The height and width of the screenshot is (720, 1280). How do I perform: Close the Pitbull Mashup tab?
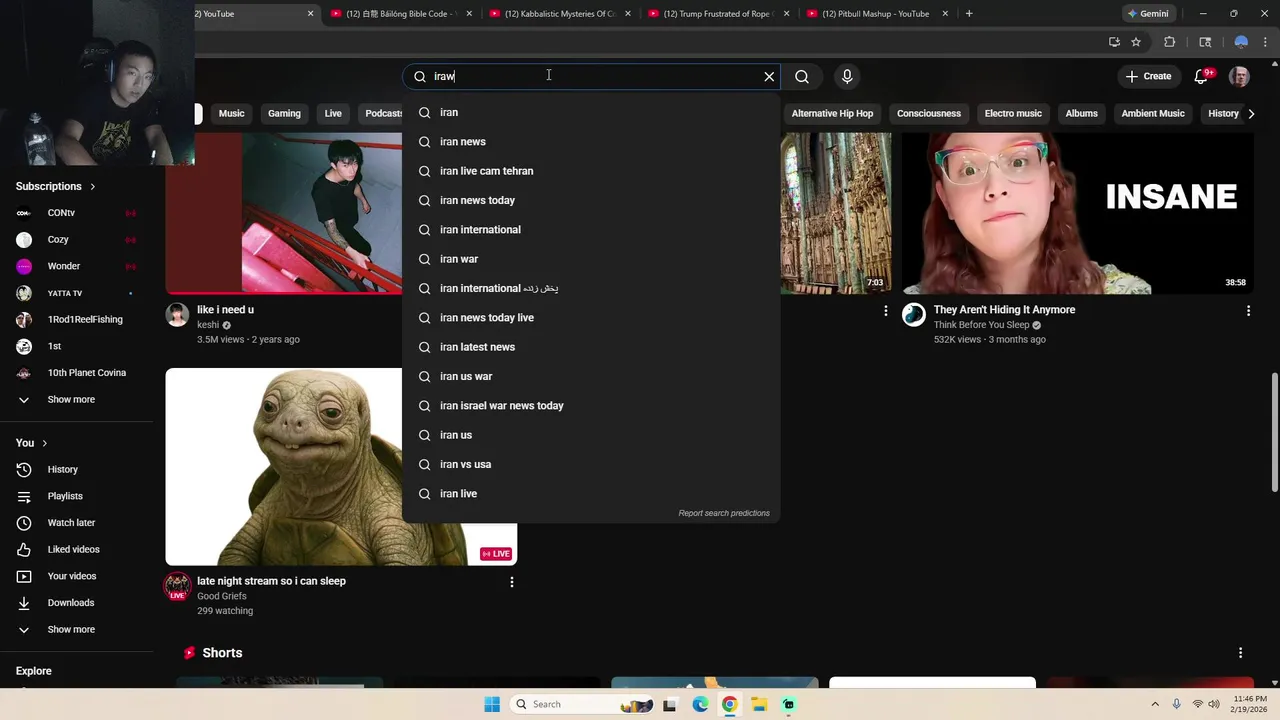(945, 14)
